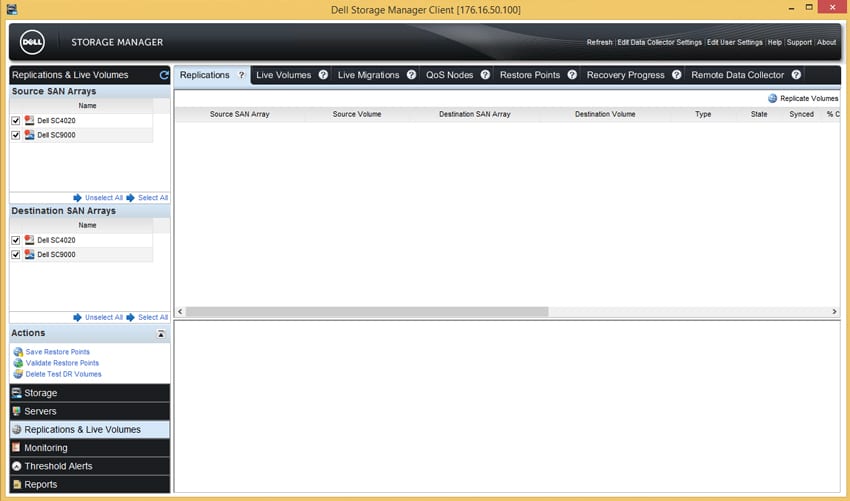Image resolution: width=850 pixels, height=501 pixels.
Task: Uncheck Dell SC9000 under Source SAN Arrays
Action: tap(16, 135)
